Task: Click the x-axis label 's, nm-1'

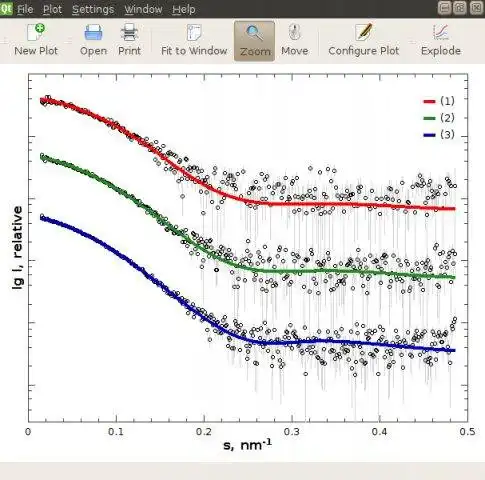Action: point(247,445)
